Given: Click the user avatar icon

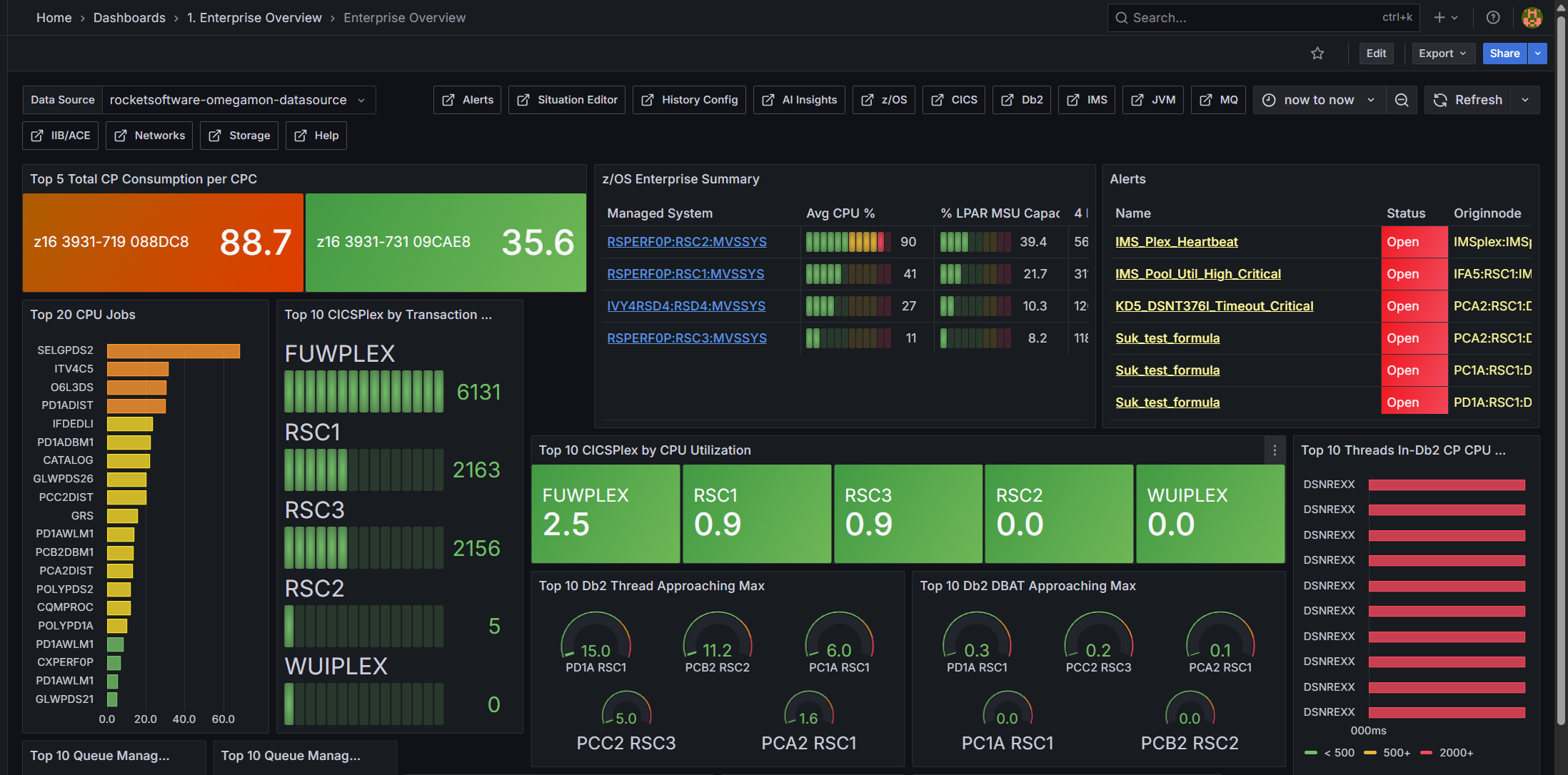Looking at the screenshot, I should 1532,18.
